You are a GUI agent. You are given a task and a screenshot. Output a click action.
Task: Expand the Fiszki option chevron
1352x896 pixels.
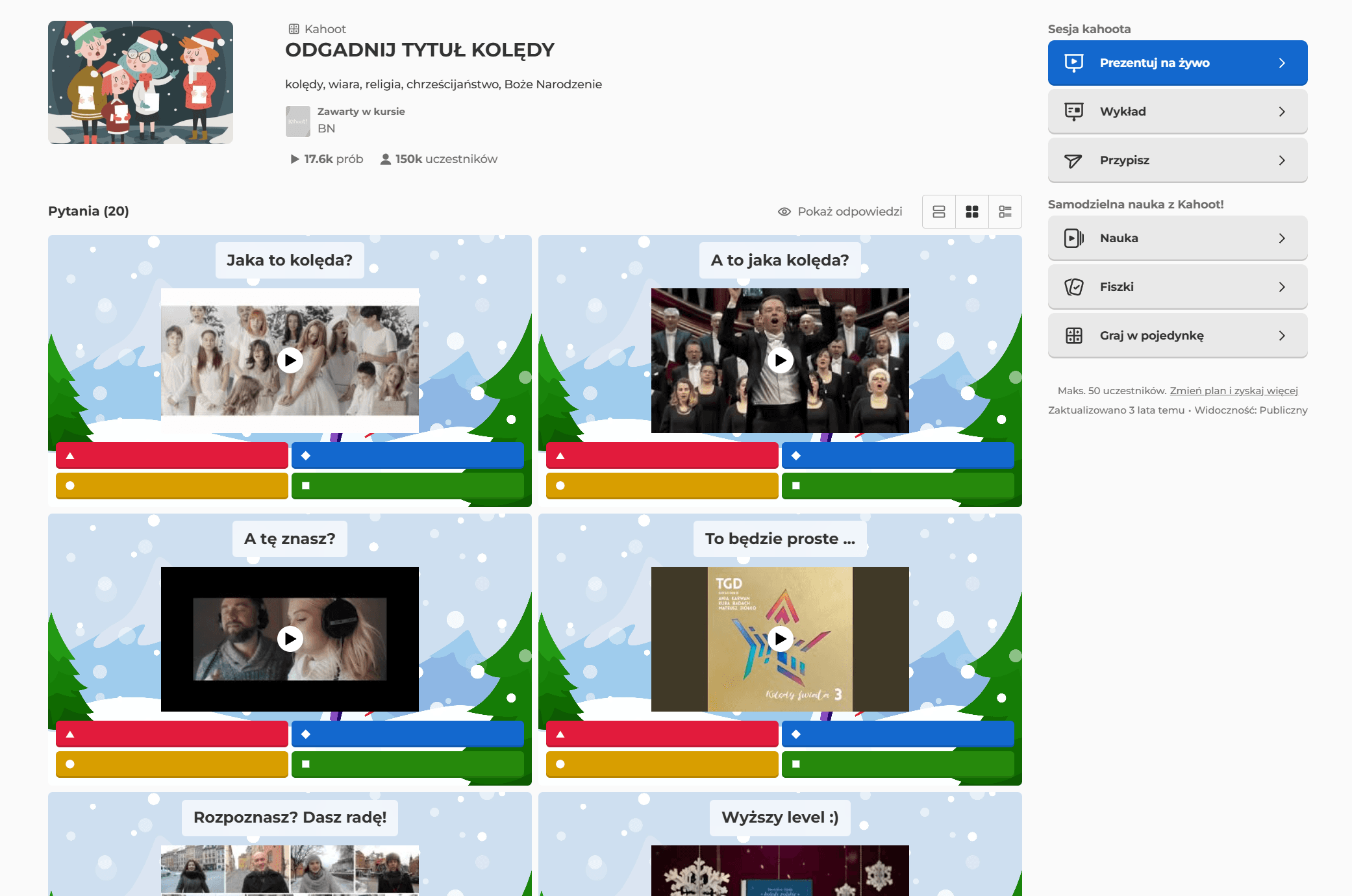coord(1282,287)
